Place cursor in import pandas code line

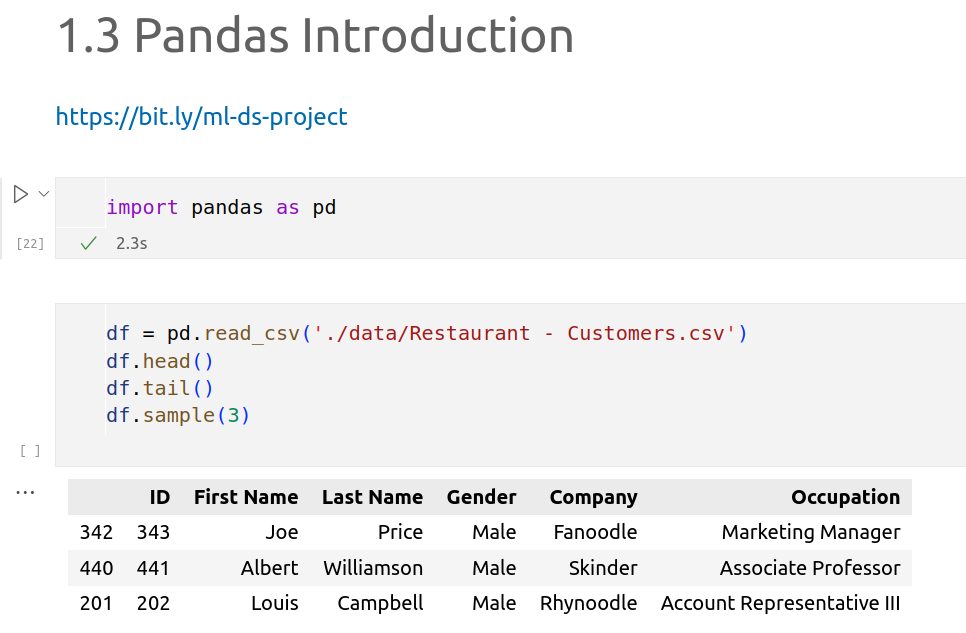pyautogui.click(x=221, y=208)
